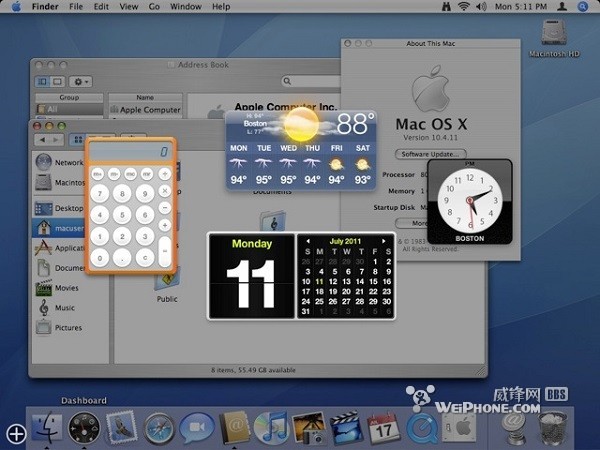Open Finder from the Dock
The image size is (600, 450).
47,427
